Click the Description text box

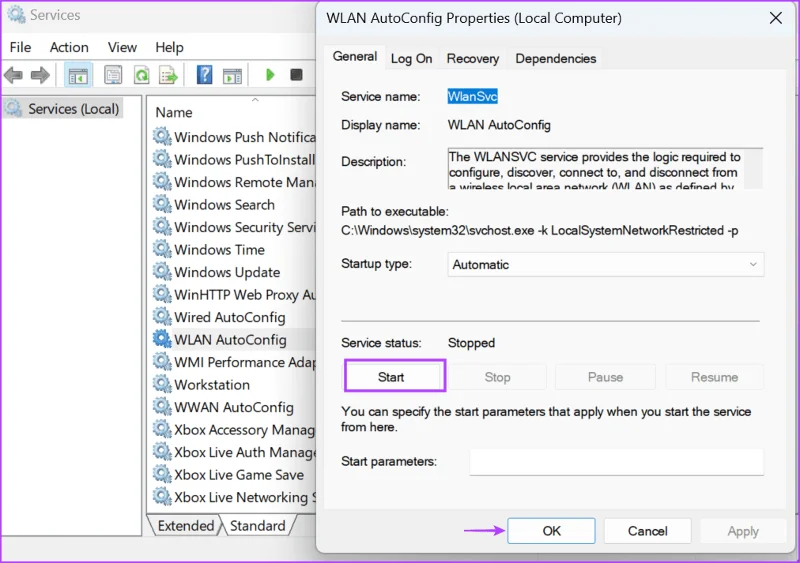[605, 168]
